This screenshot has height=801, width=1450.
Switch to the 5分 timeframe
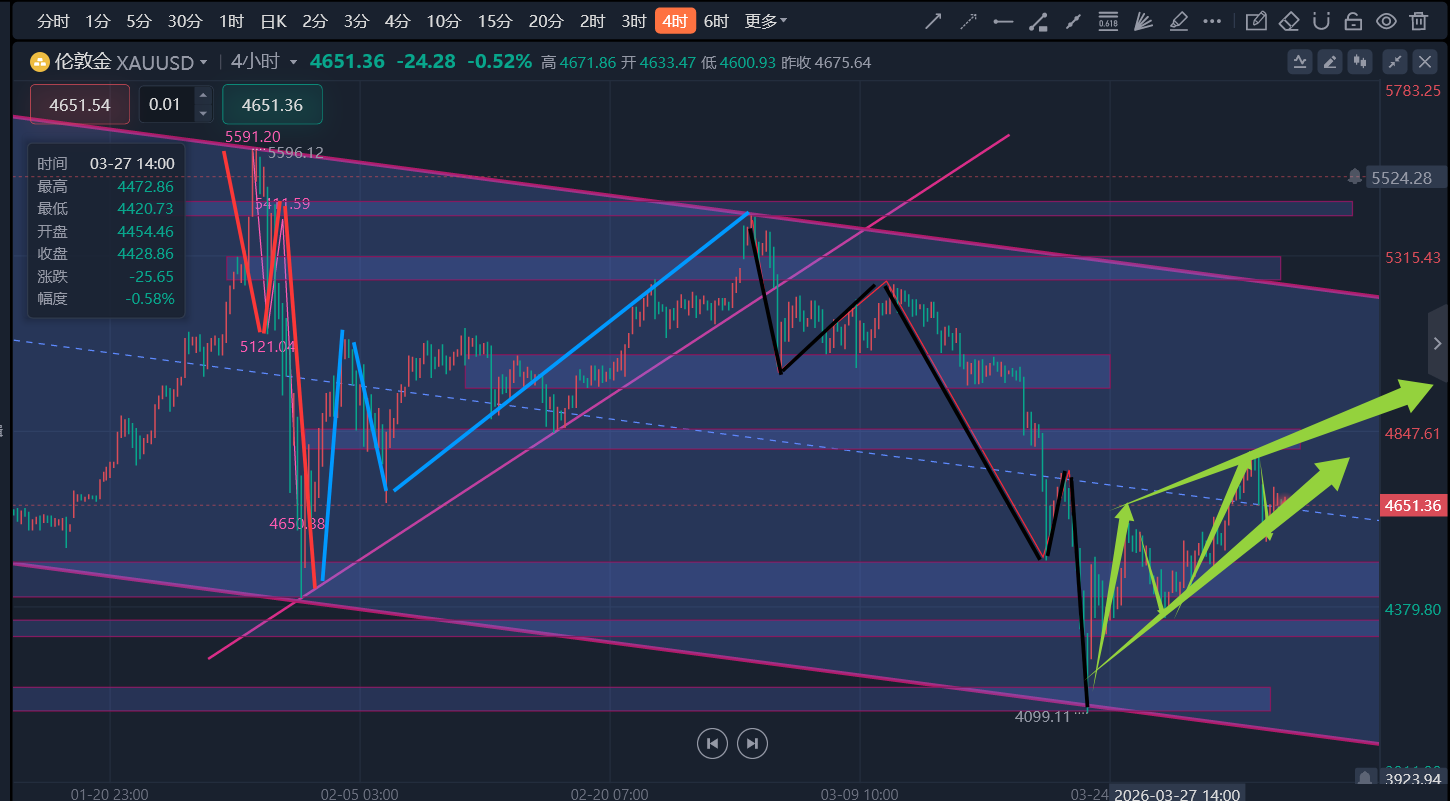[139, 21]
